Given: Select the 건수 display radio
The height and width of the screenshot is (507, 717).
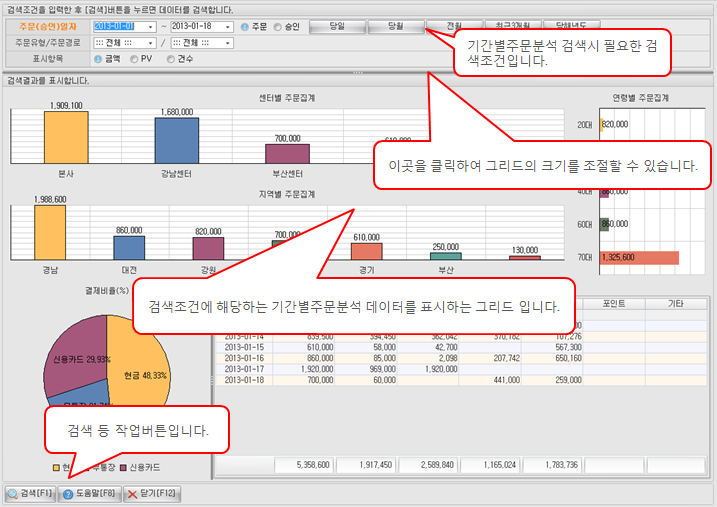Looking at the screenshot, I should pos(171,59).
